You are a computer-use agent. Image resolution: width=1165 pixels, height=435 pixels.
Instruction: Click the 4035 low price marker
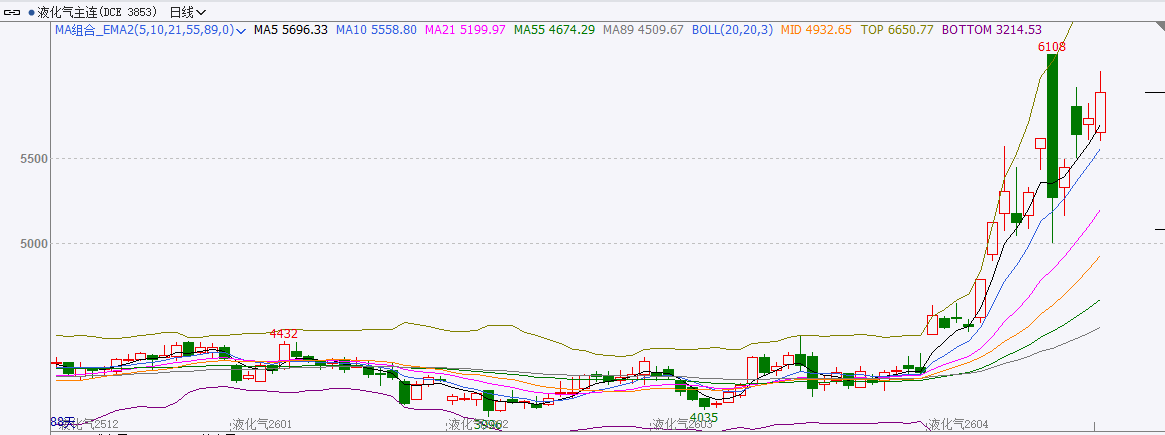coord(704,417)
